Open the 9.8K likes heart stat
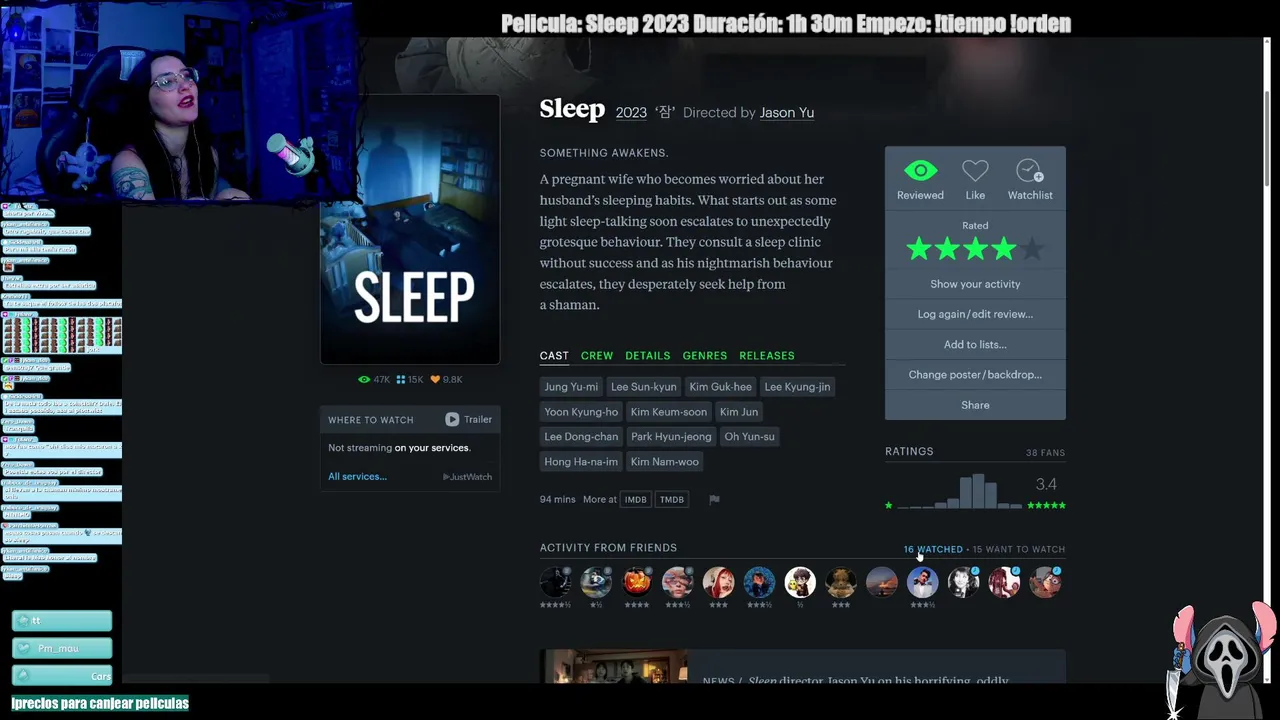Image resolution: width=1280 pixels, height=720 pixels. coord(446,380)
